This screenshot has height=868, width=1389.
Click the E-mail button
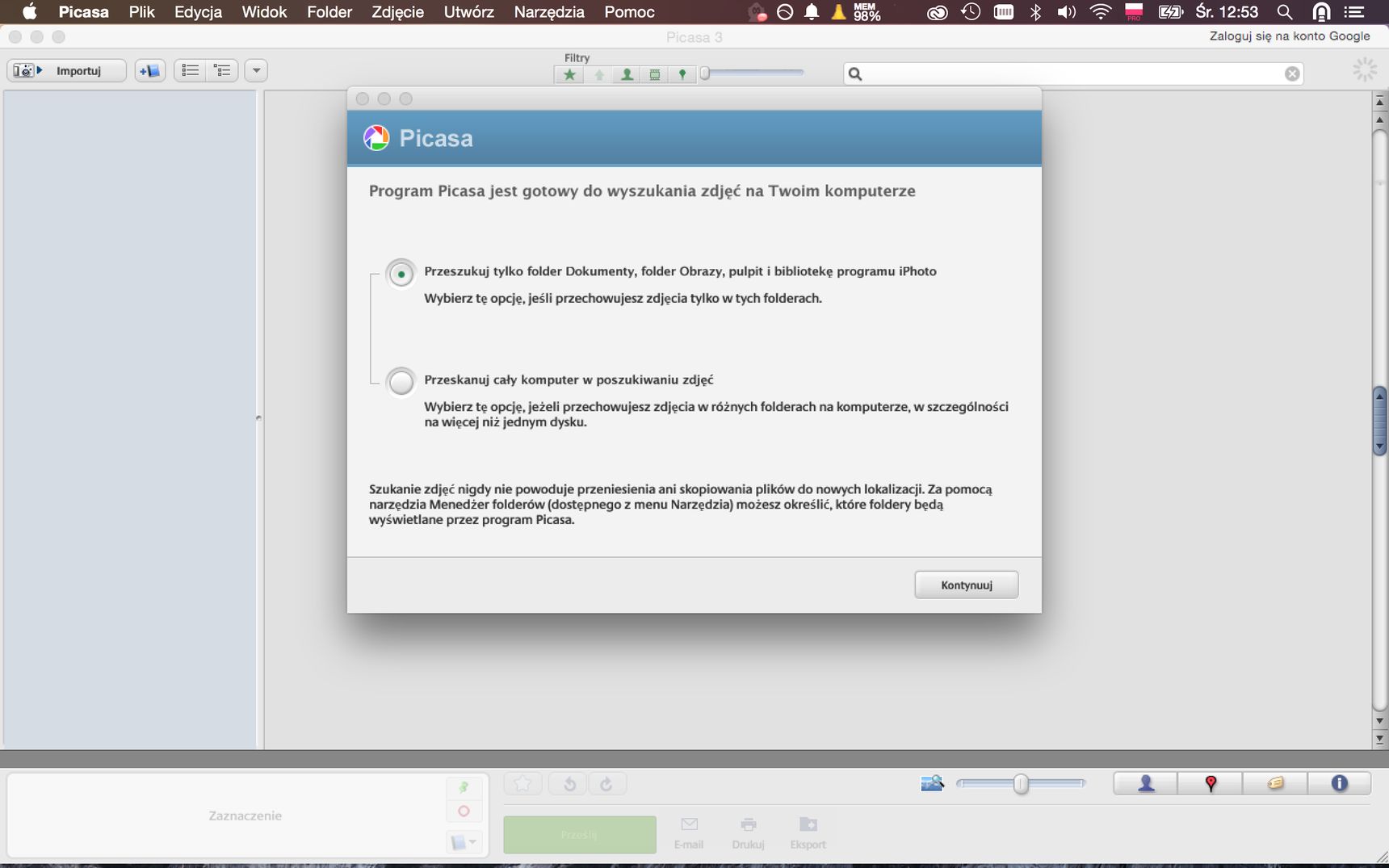pos(689,833)
